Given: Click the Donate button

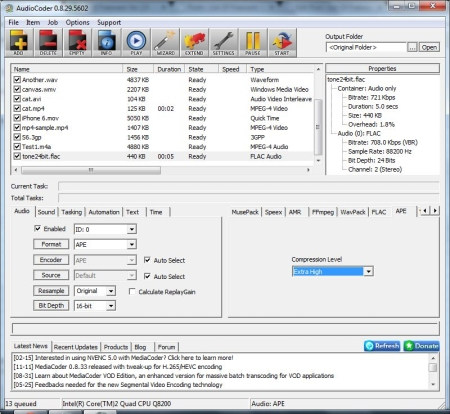Looking at the screenshot, I should point(422,346).
